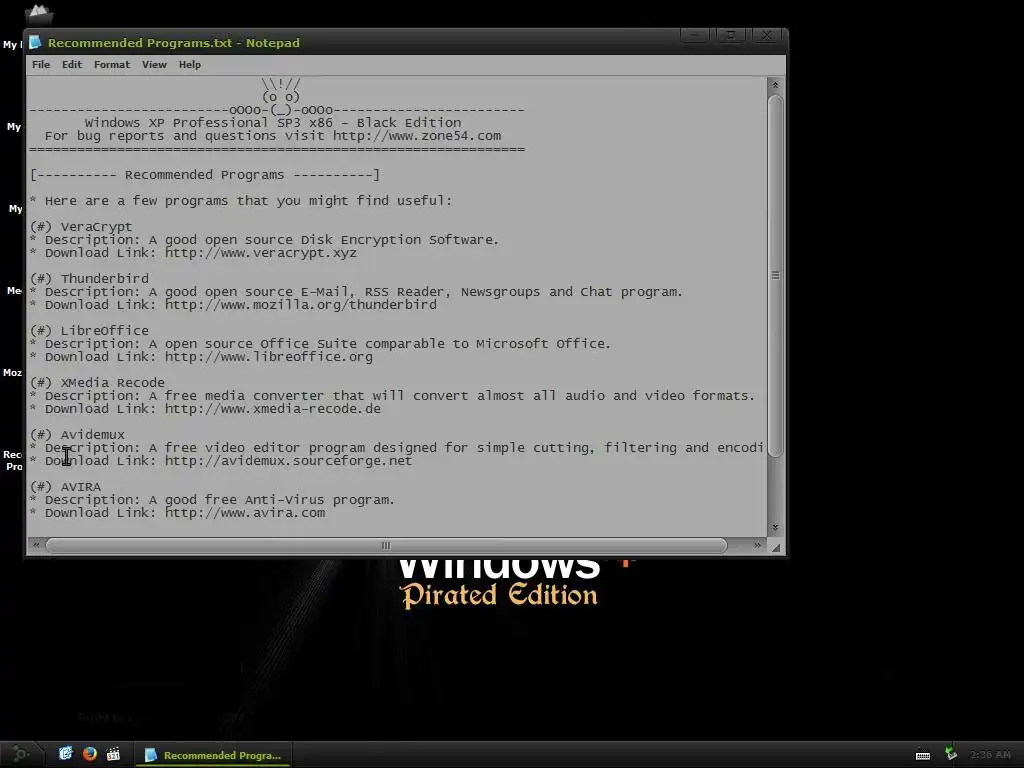The width and height of the screenshot is (1024, 768).
Task: Click the vertical scrollbar down arrow
Action: click(775, 527)
